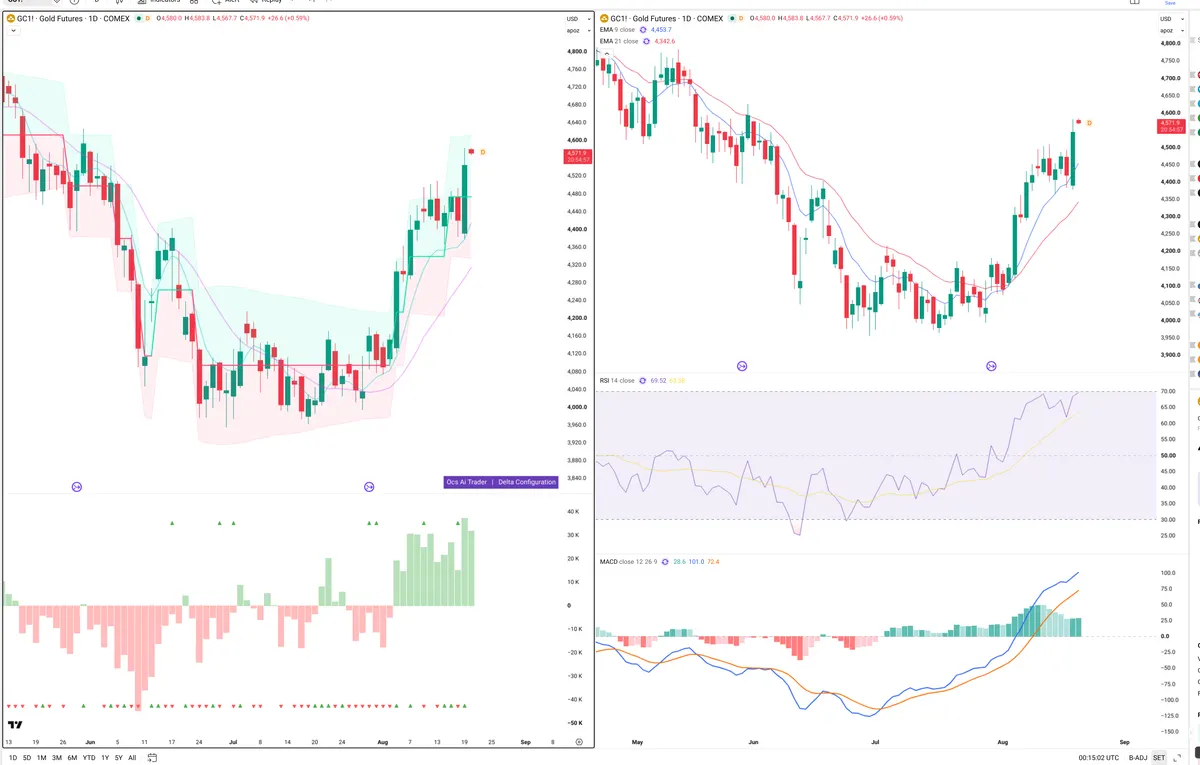Select 1M time range
The height and width of the screenshot is (765, 1200).
[x=42, y=758]
